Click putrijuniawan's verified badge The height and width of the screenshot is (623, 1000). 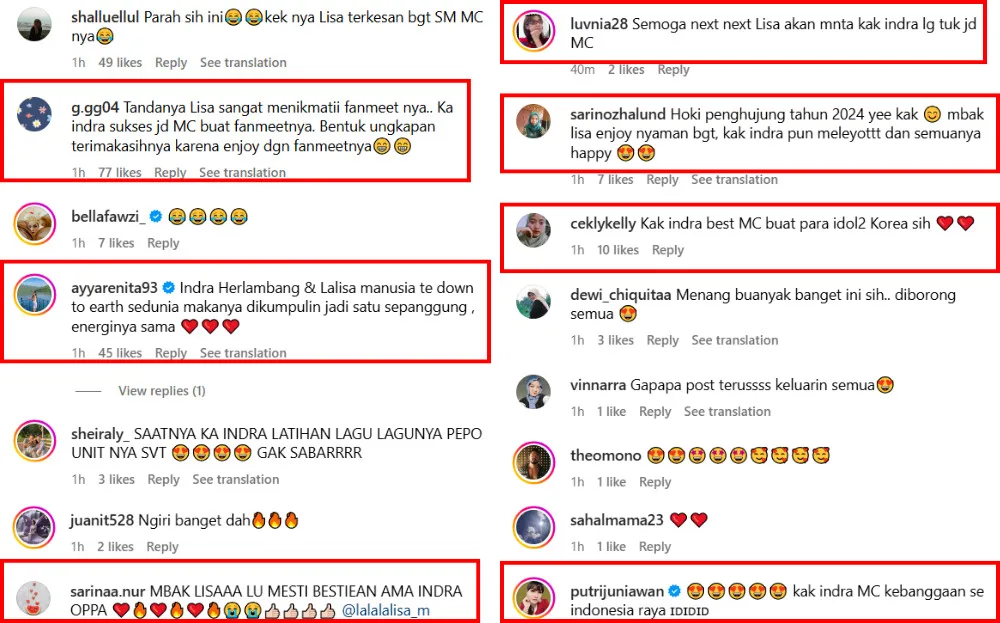[675, 591]
